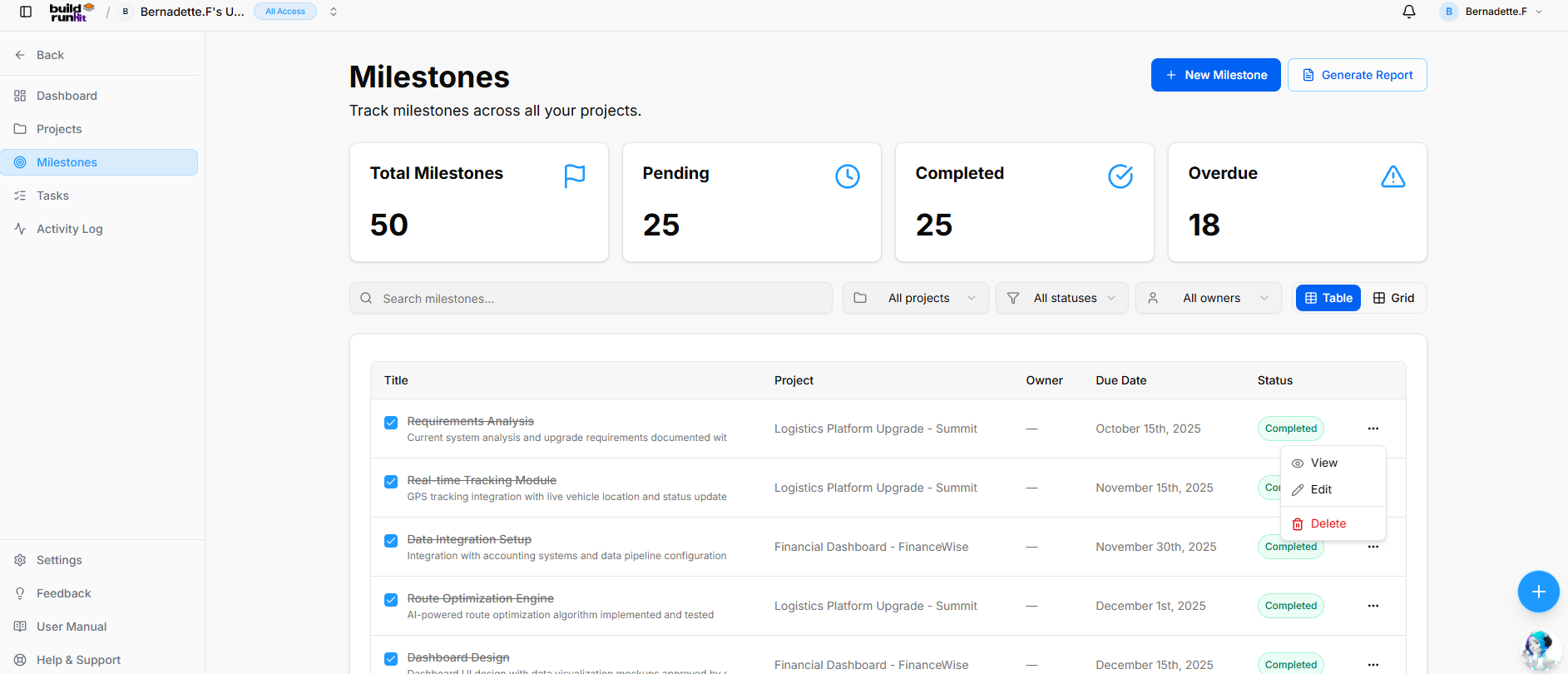Open Projects in sidebar

pyautogui.click(x=99, y=129)
